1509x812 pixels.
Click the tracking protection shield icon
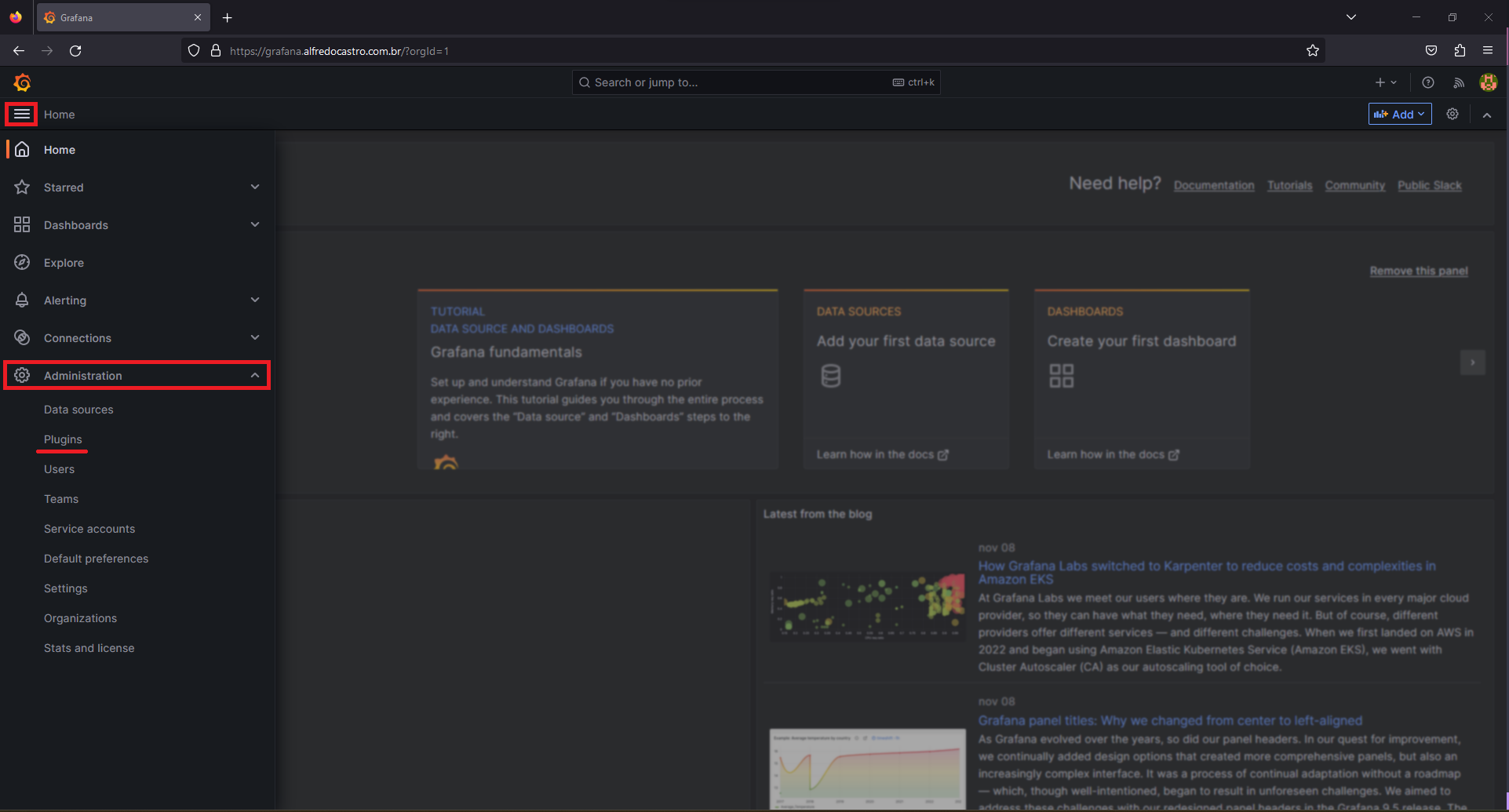tap(194, 51)
